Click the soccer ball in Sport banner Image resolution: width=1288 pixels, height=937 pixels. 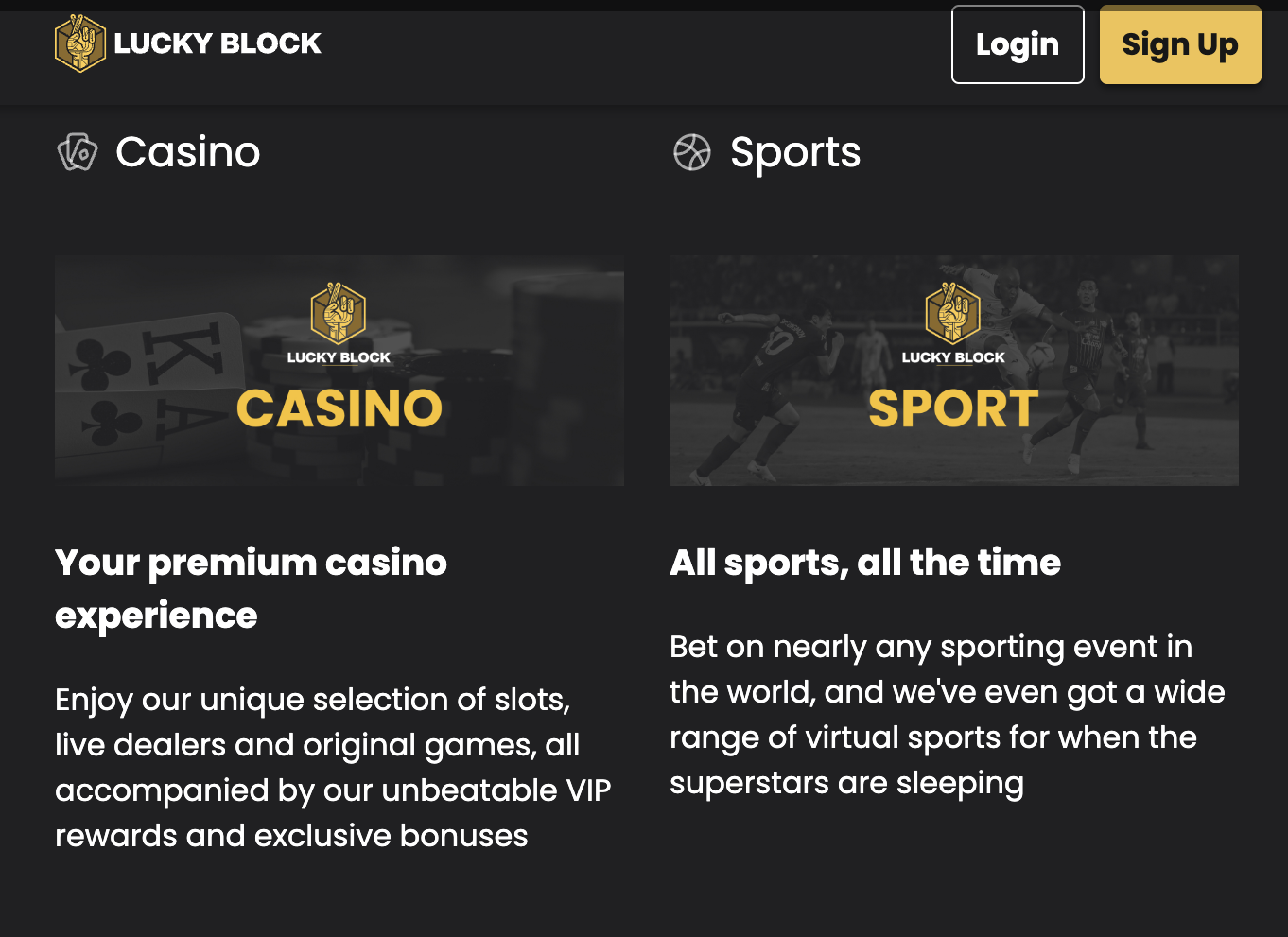pos(1041,355)
